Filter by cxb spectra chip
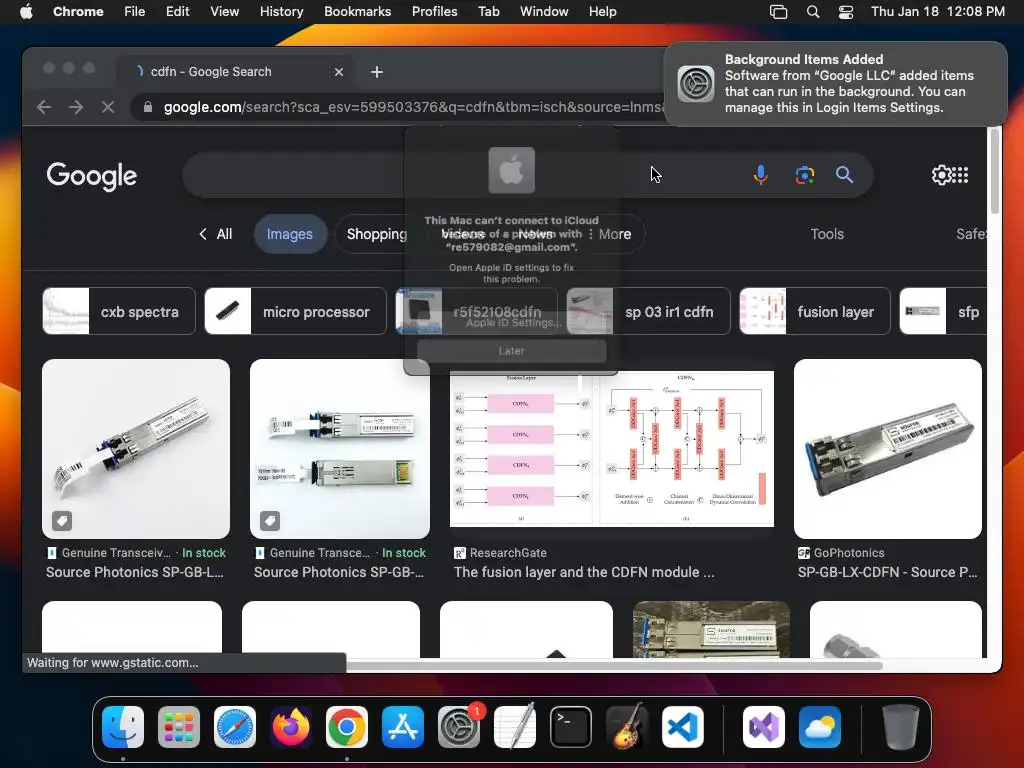 pos(119,312)
